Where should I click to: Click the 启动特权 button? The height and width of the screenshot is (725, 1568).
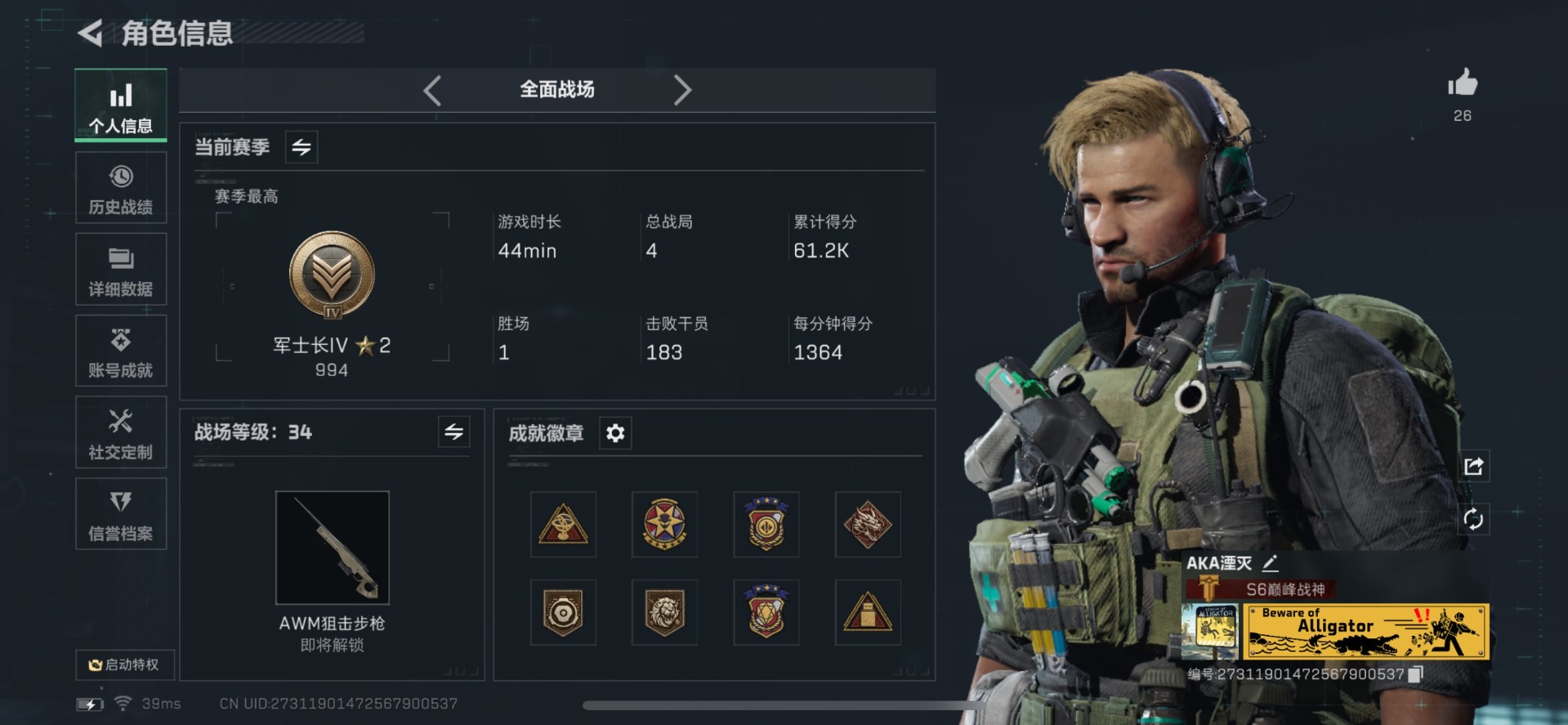point(124,665)
